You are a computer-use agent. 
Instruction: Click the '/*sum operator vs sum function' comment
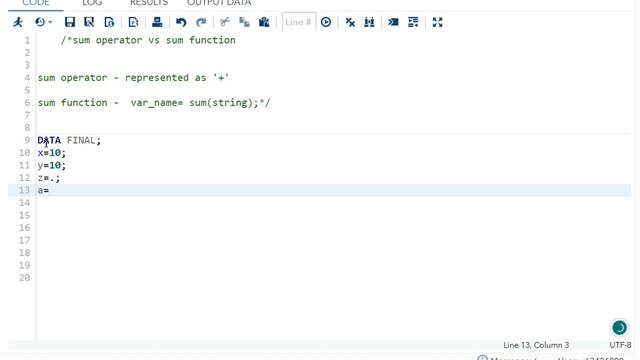pyautogui.click(x=148, y=40)
